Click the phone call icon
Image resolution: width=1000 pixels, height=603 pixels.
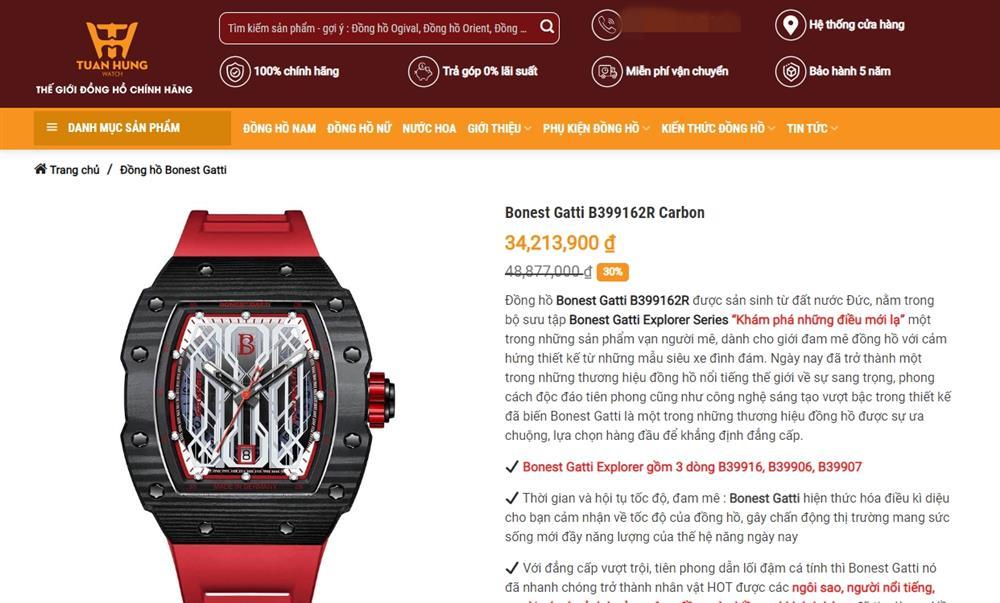(607, 25)
